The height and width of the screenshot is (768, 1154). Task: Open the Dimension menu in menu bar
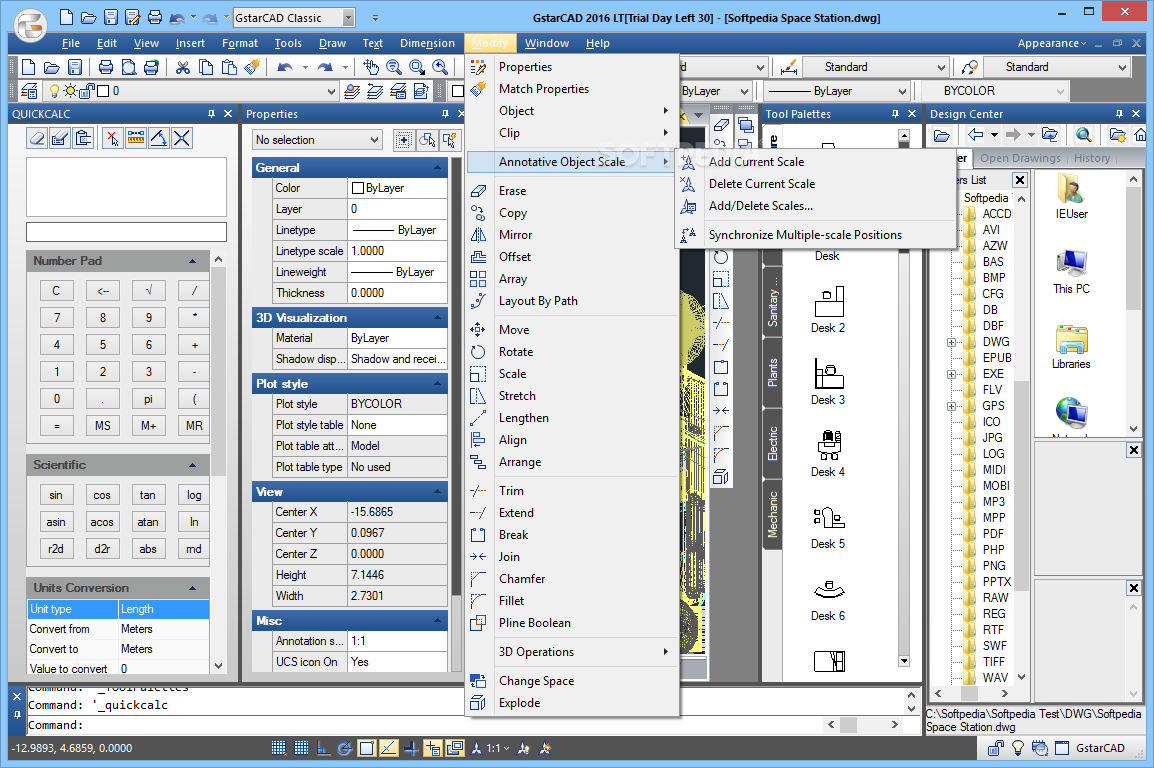click(x=427, y=43)
